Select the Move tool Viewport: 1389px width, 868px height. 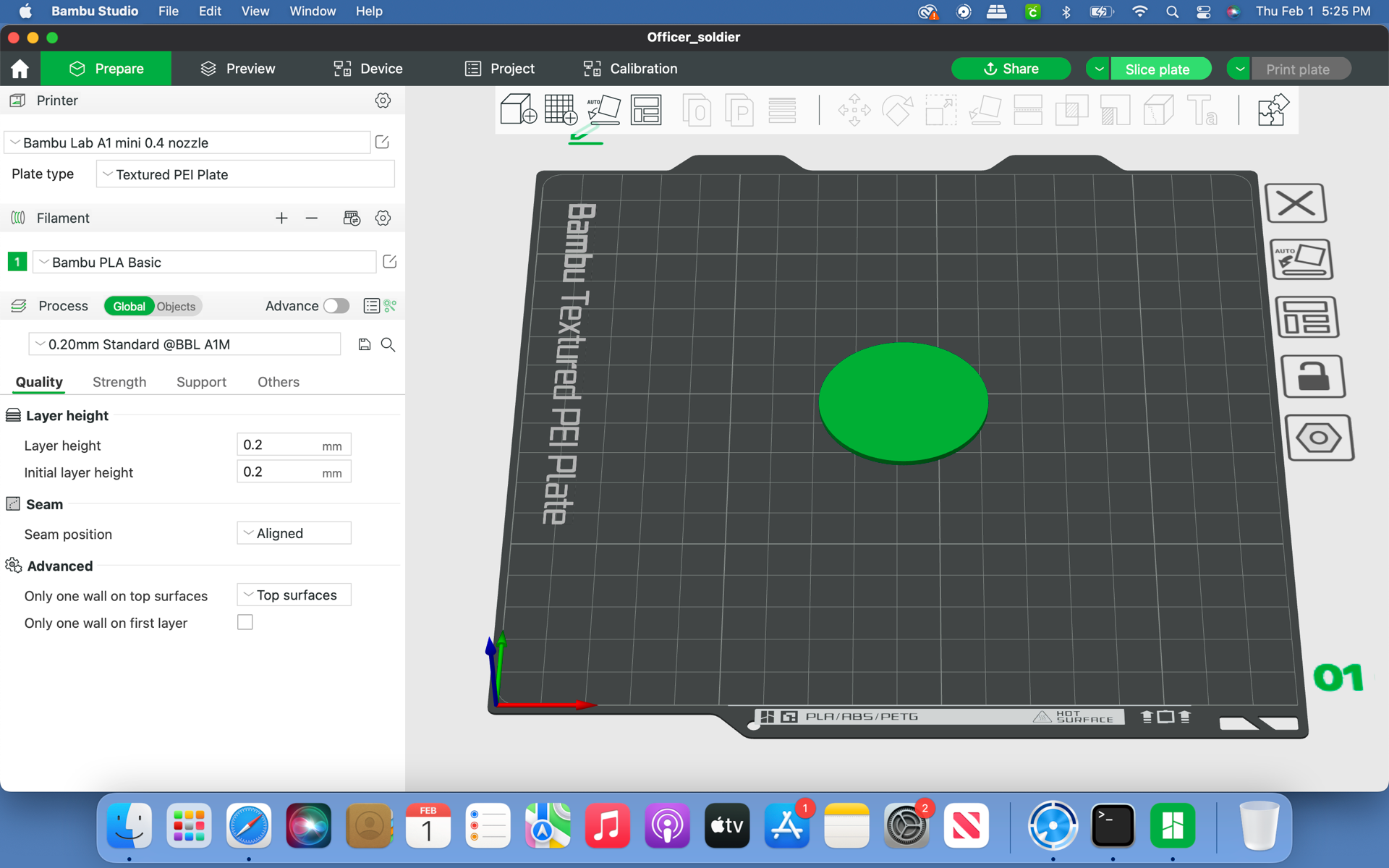pyautogui.click(x=854, y=110)
